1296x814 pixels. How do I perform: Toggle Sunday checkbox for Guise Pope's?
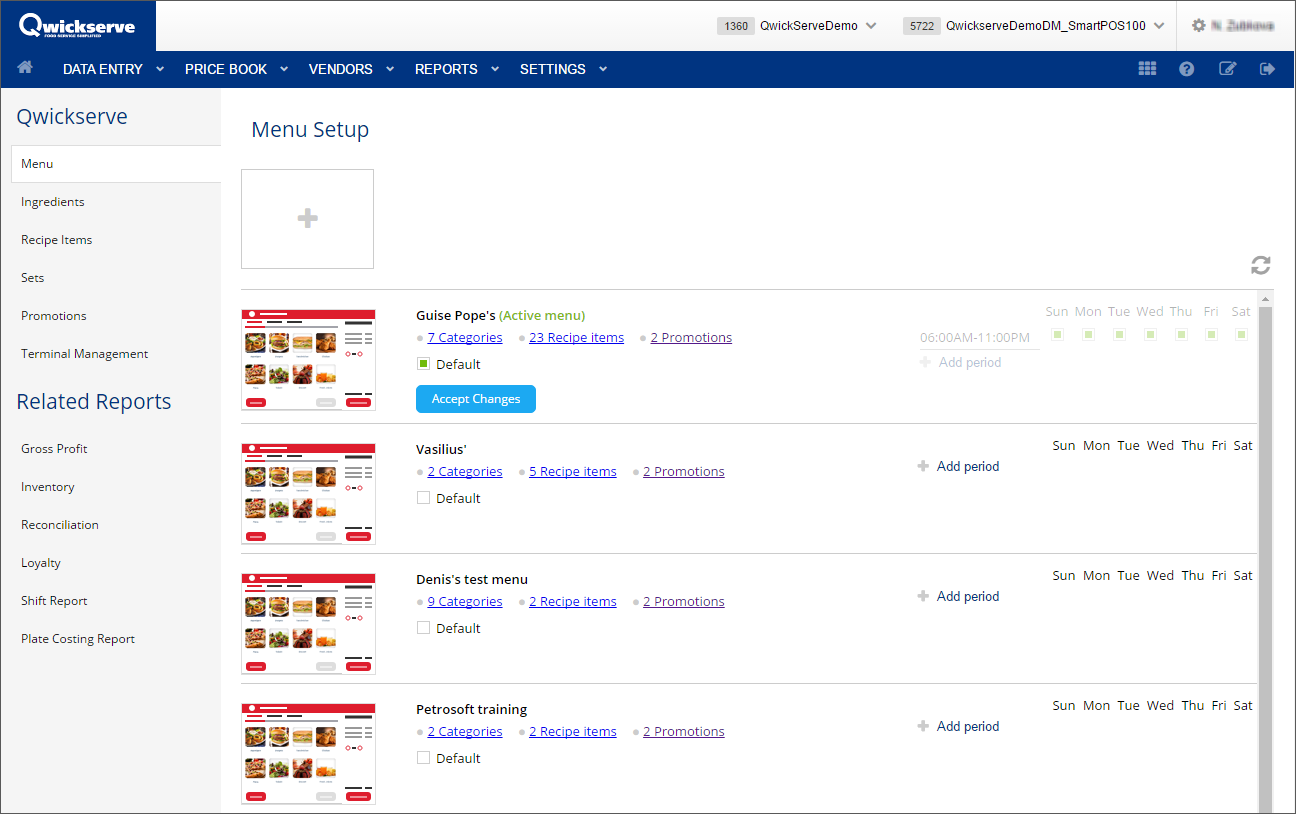coord(1057,334)
